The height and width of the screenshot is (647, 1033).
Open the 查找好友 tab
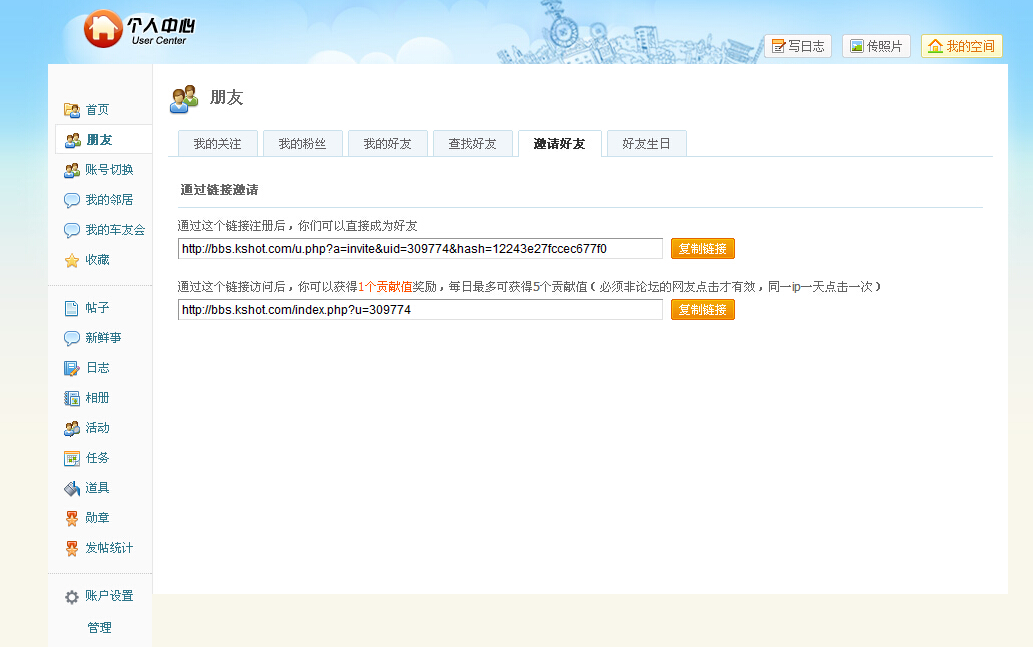pos(472,144)
